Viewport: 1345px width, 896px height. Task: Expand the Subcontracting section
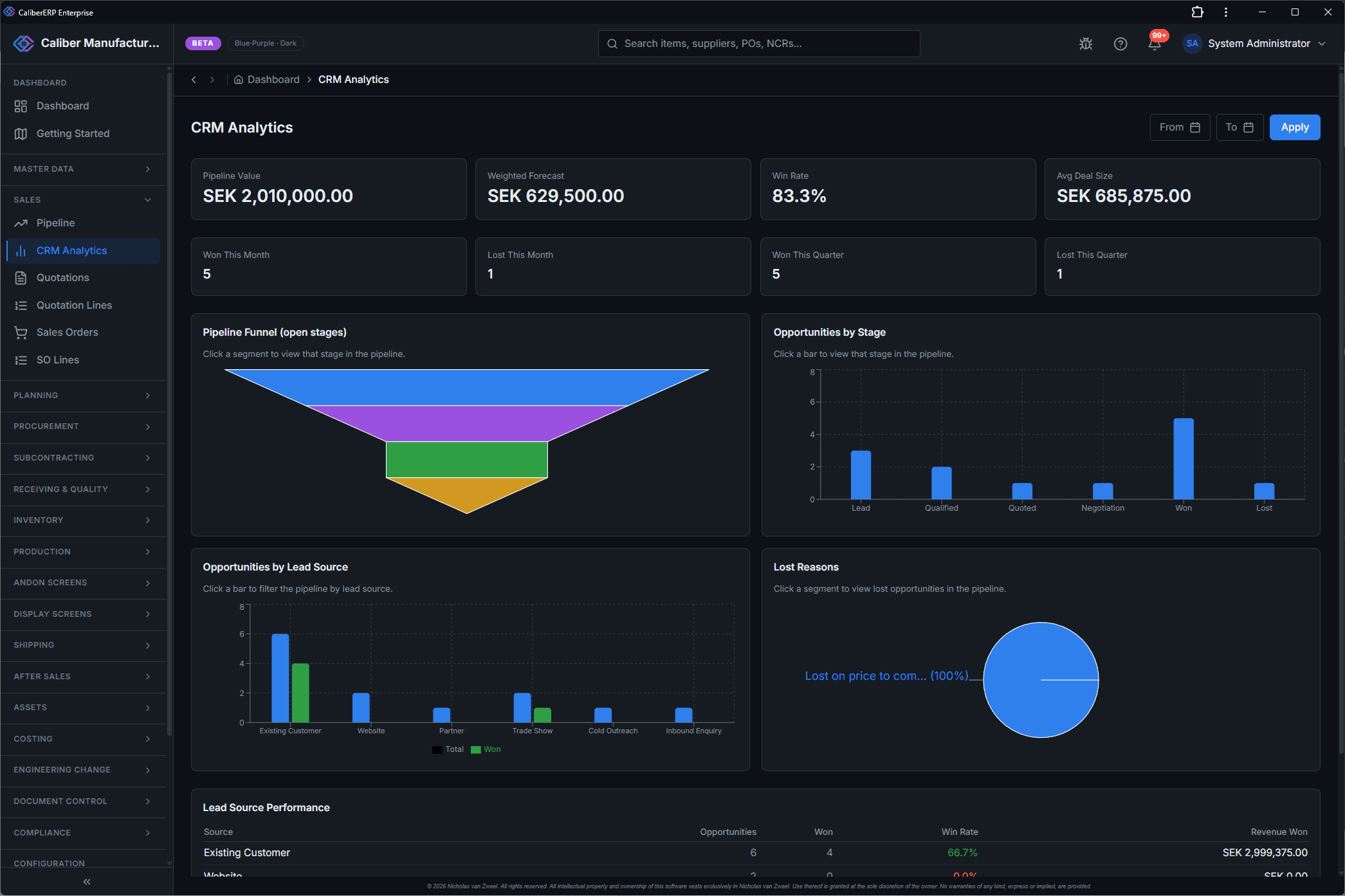pyautogui.click(x=83, y=458)
